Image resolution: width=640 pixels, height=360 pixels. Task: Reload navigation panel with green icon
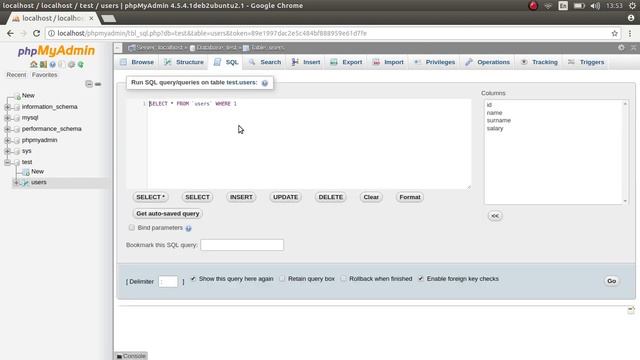click(81, 64)
